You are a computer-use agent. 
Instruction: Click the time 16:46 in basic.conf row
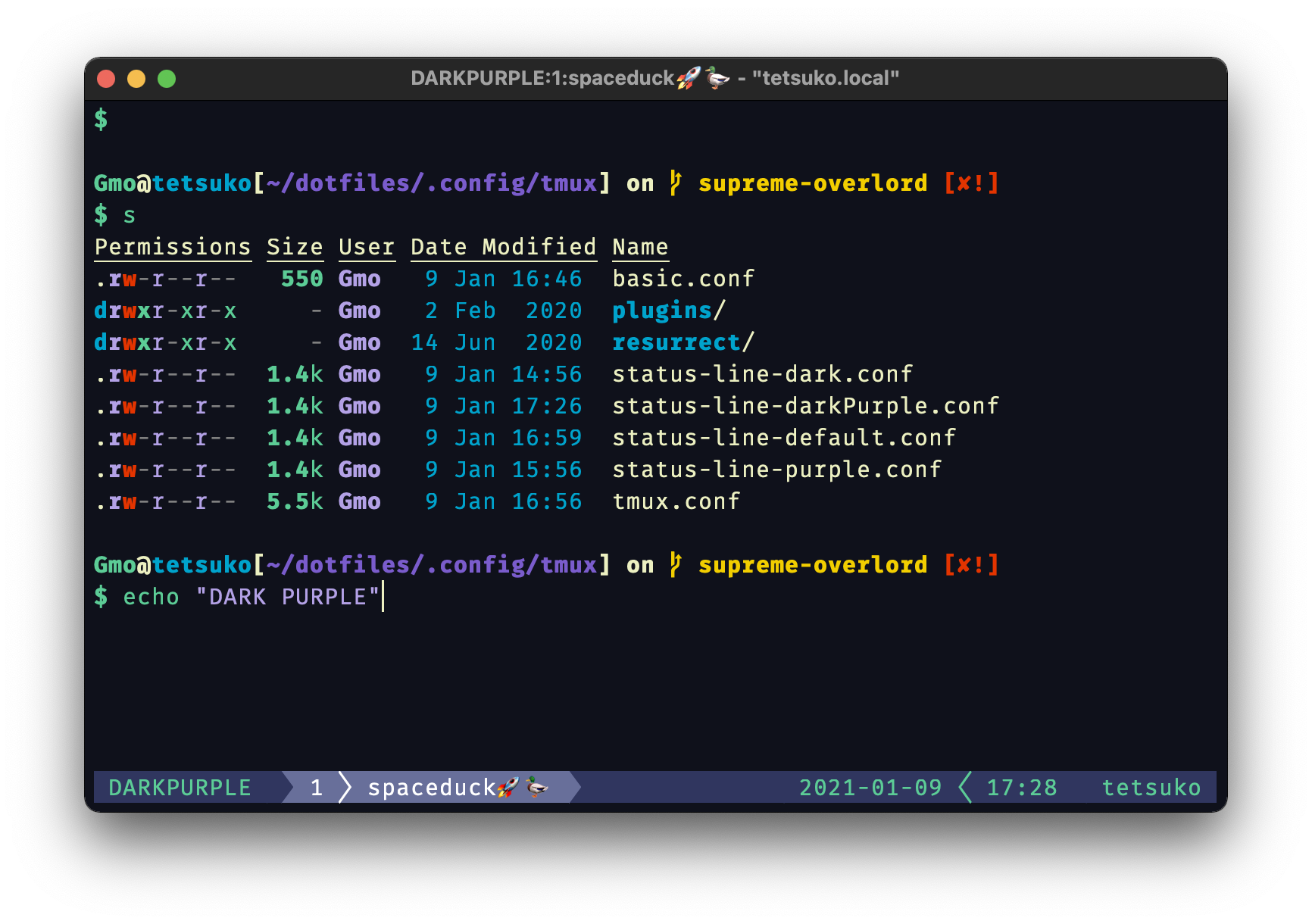click(x=546, y=279)
